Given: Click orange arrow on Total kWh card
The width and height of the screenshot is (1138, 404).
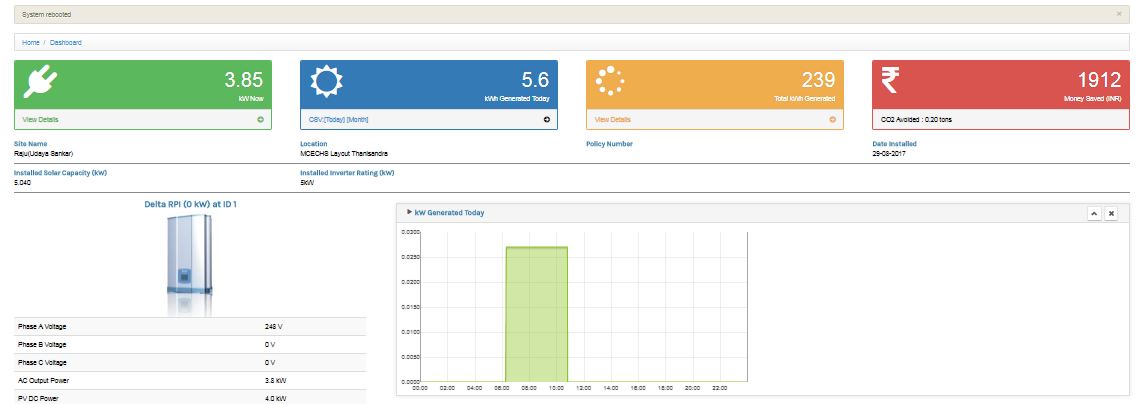Looking at the screenshot, I should tap(832, 120).
